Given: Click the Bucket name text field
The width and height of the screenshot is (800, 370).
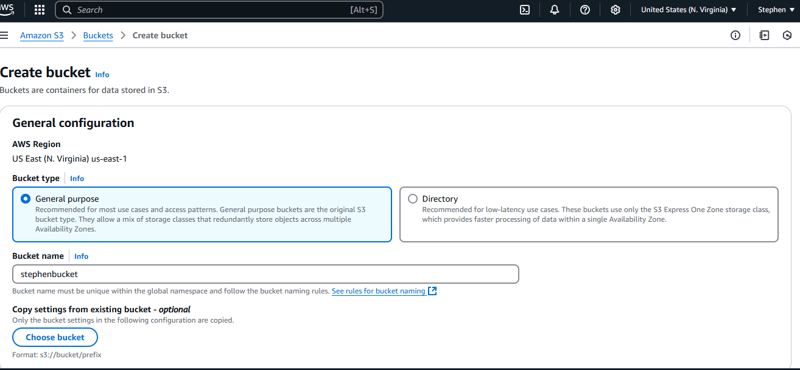Looking at the screenshot, I should (265, 274).
